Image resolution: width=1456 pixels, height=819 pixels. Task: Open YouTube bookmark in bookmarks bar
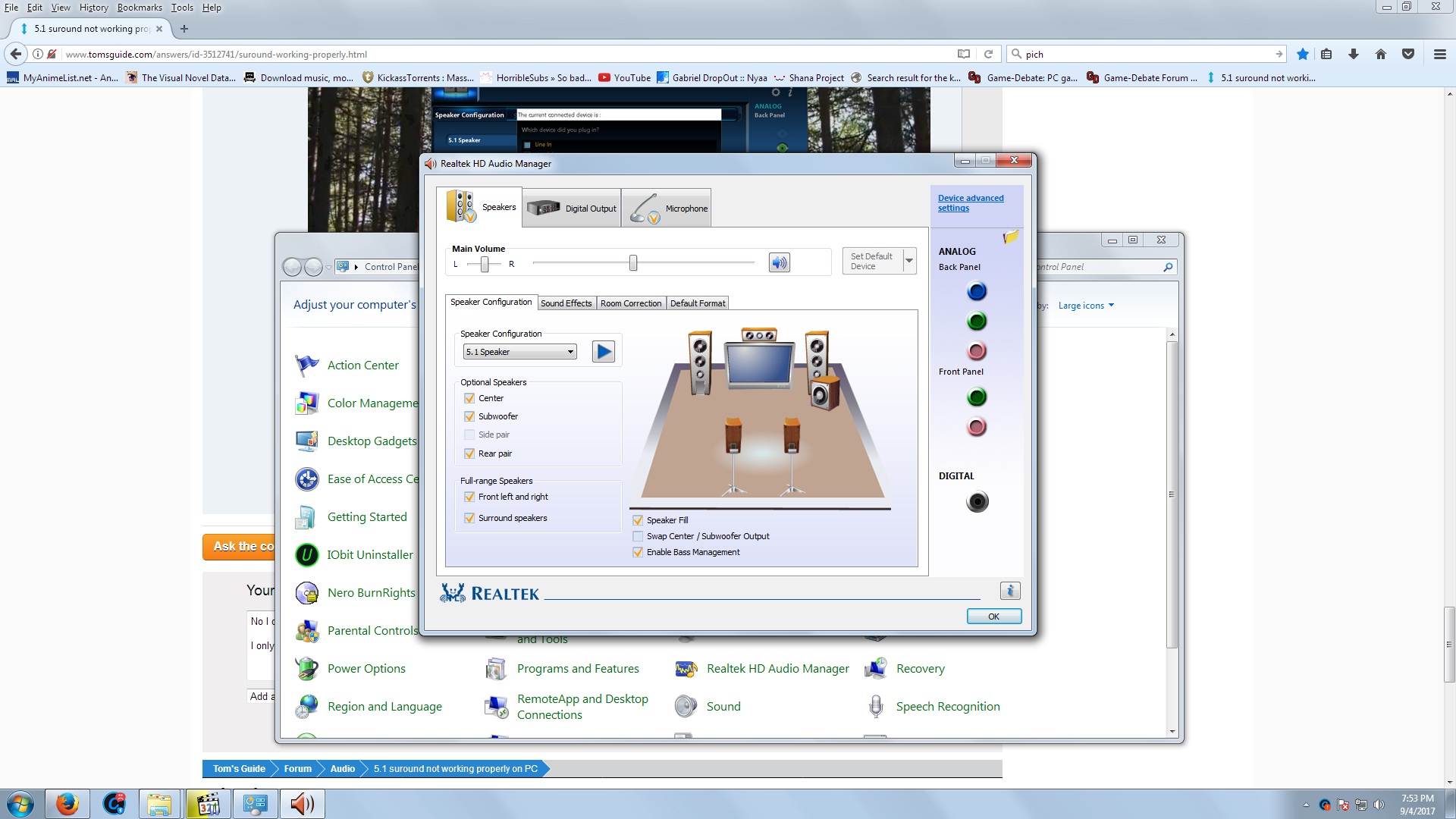pos(624,77)
